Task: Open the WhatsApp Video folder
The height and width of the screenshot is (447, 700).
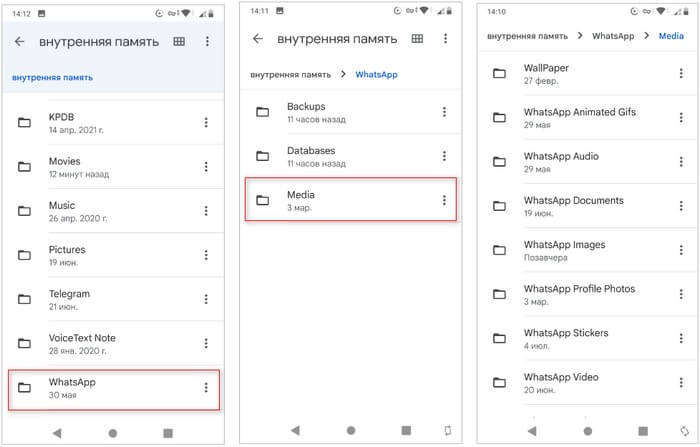Action: (x=588, y=383)
